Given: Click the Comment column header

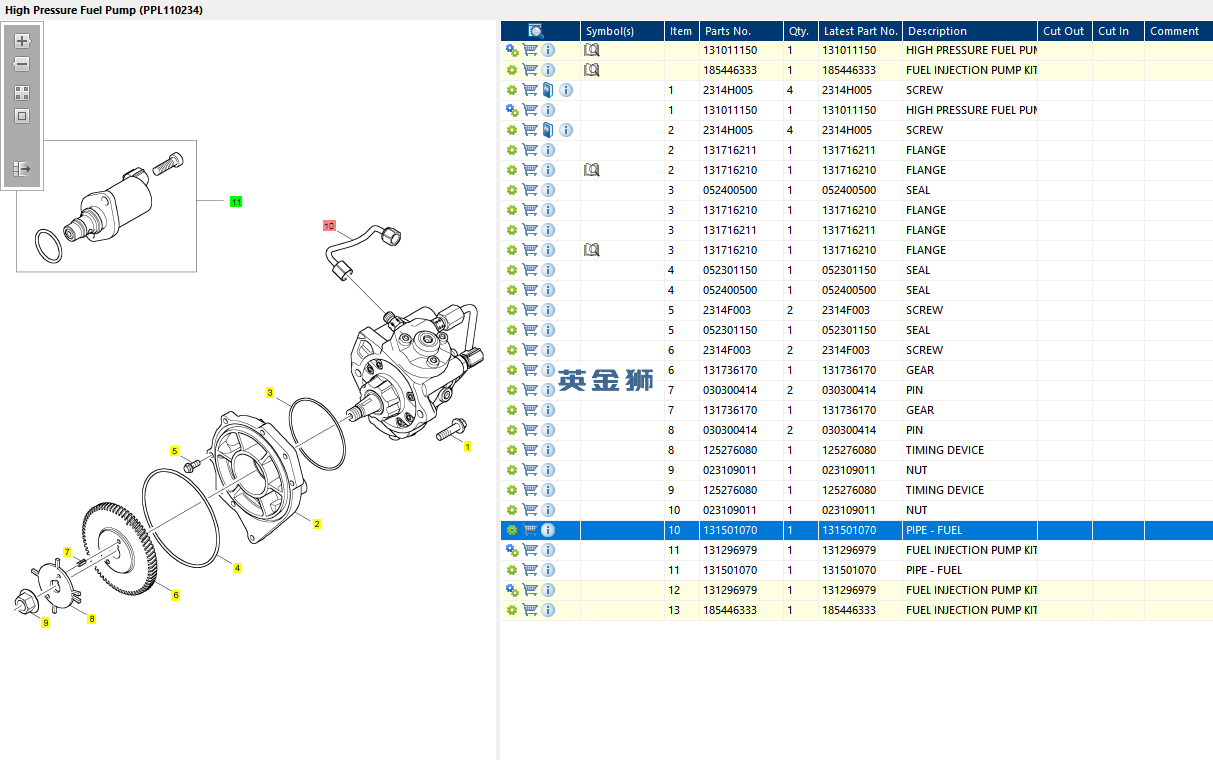Looking at the screenshot, I should point(1179,31).
